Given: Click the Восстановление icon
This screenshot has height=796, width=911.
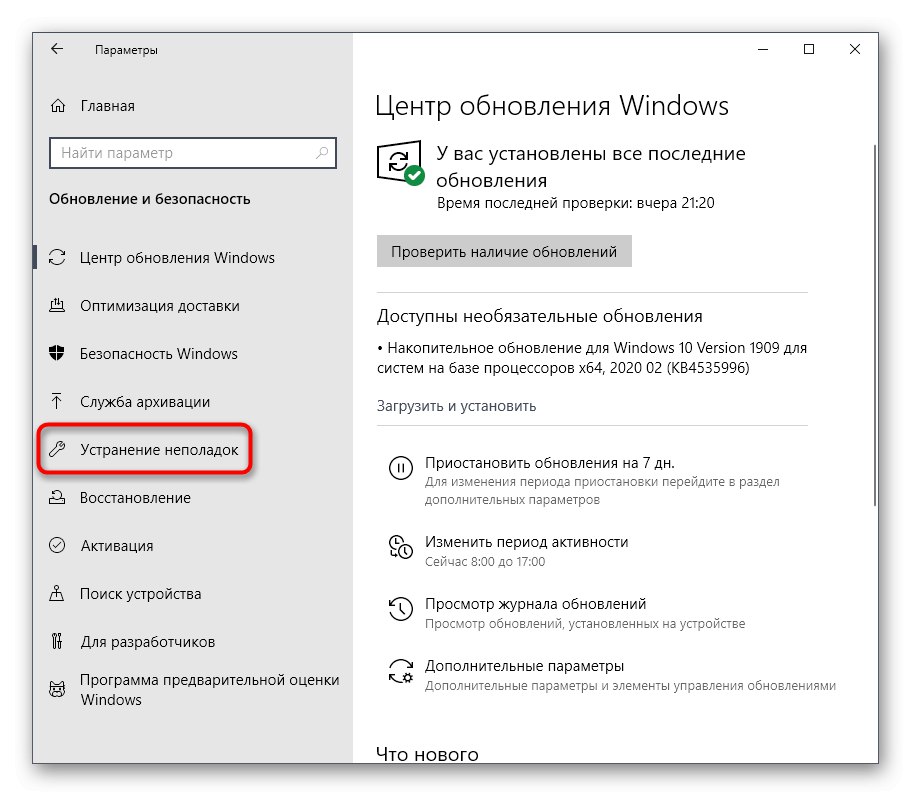Looking at the screenshot, I should coord(57,497).
